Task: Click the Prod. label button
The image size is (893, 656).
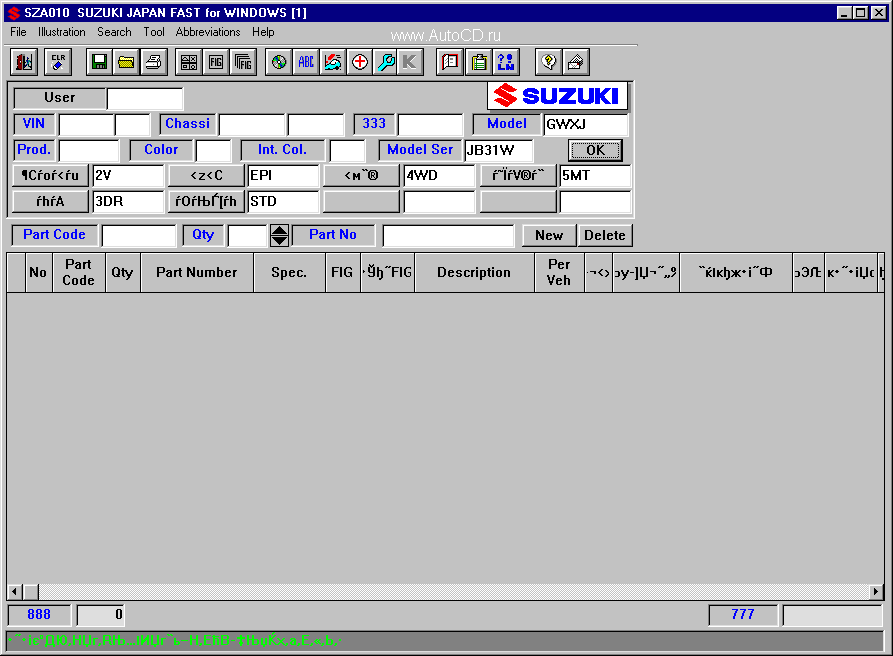Action: pos(34,150)
